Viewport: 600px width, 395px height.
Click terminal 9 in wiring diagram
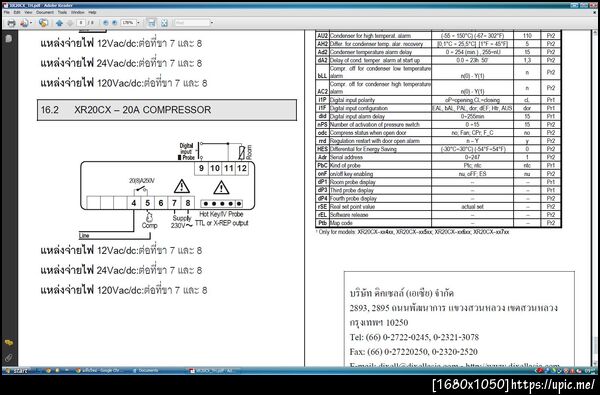click(x=201, y=168)
